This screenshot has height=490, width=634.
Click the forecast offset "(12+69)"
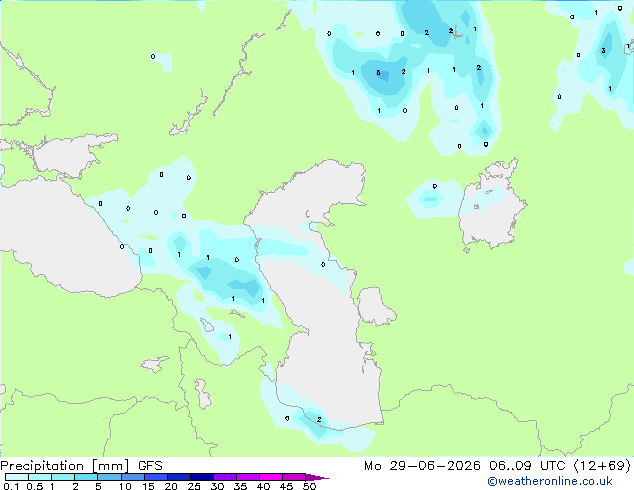click(602, 466)
